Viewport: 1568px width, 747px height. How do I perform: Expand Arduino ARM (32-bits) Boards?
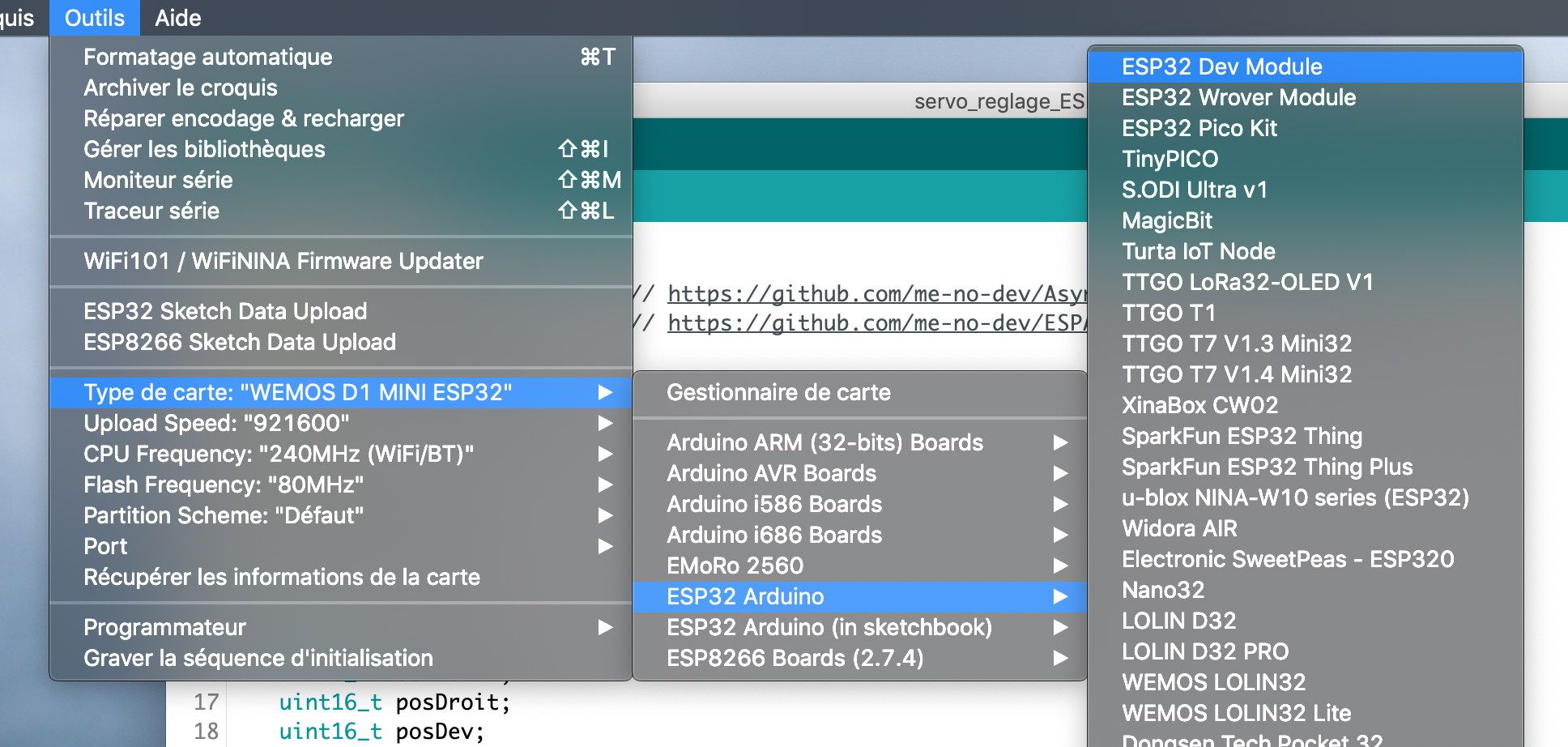(x=859, y=442)
